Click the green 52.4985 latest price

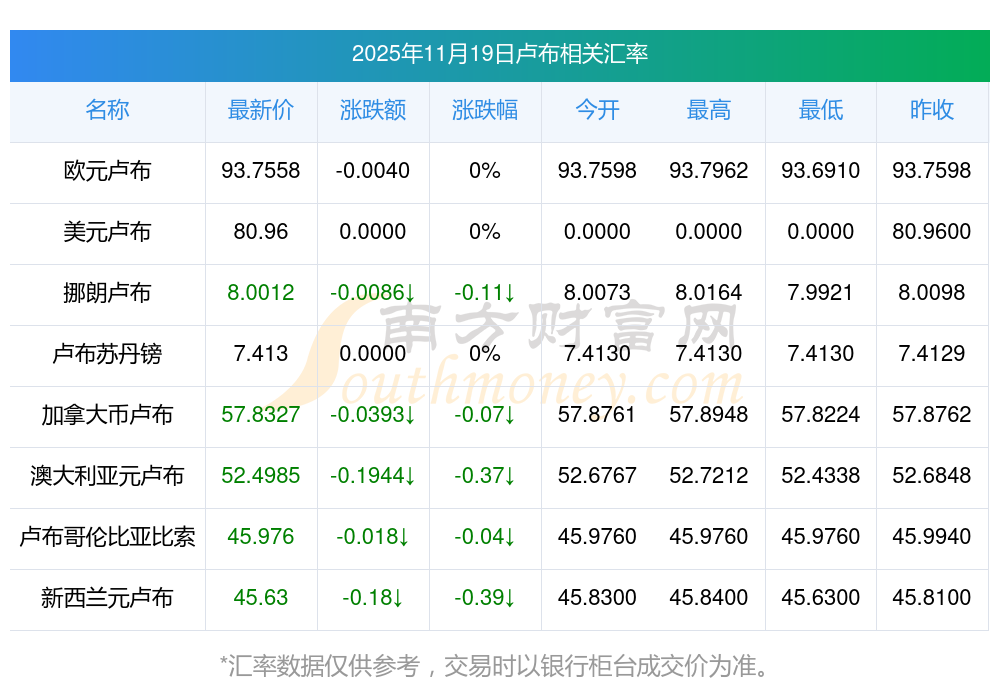[x=260, y=476]
